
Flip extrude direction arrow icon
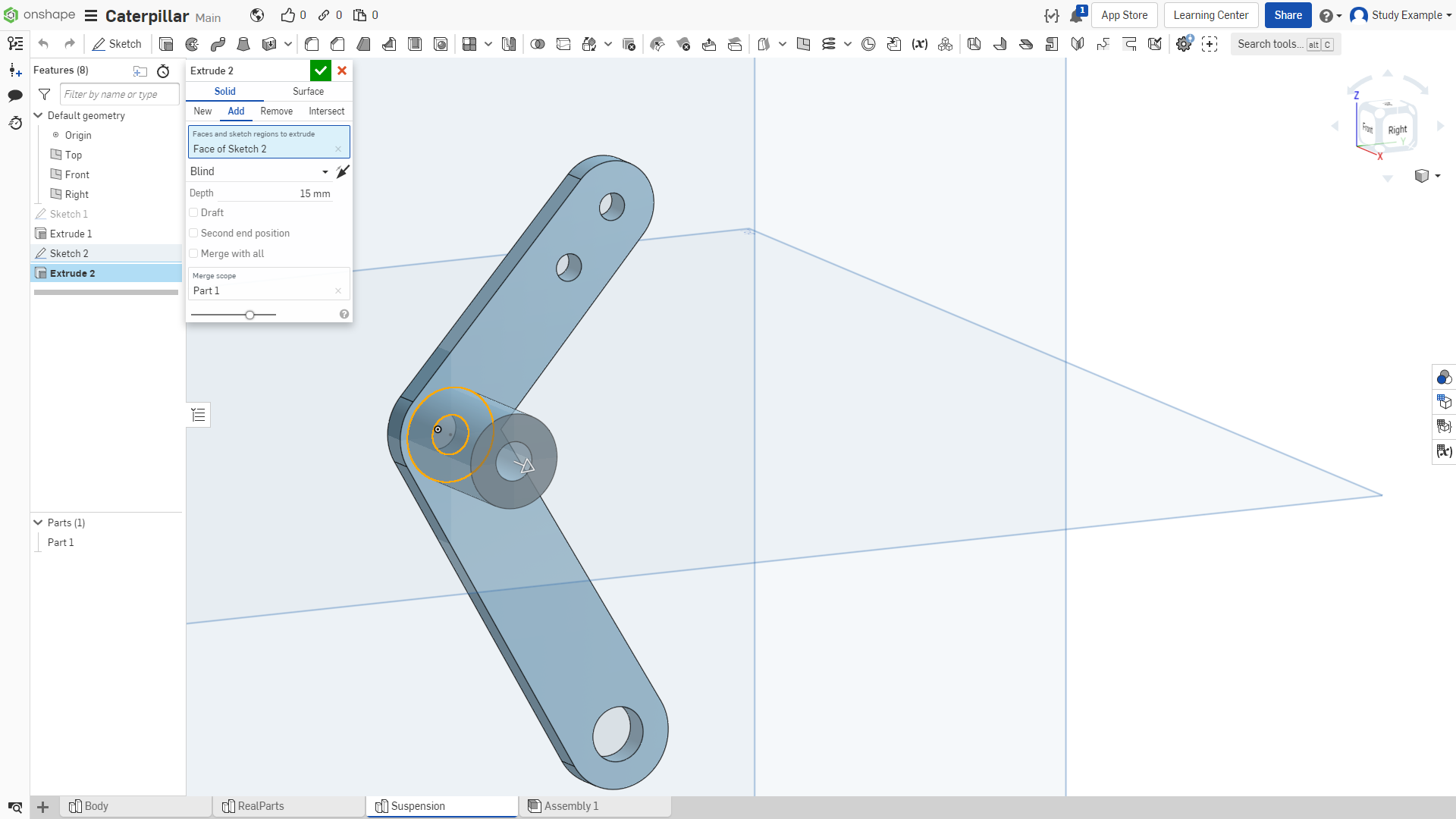(x=343, y=171)
